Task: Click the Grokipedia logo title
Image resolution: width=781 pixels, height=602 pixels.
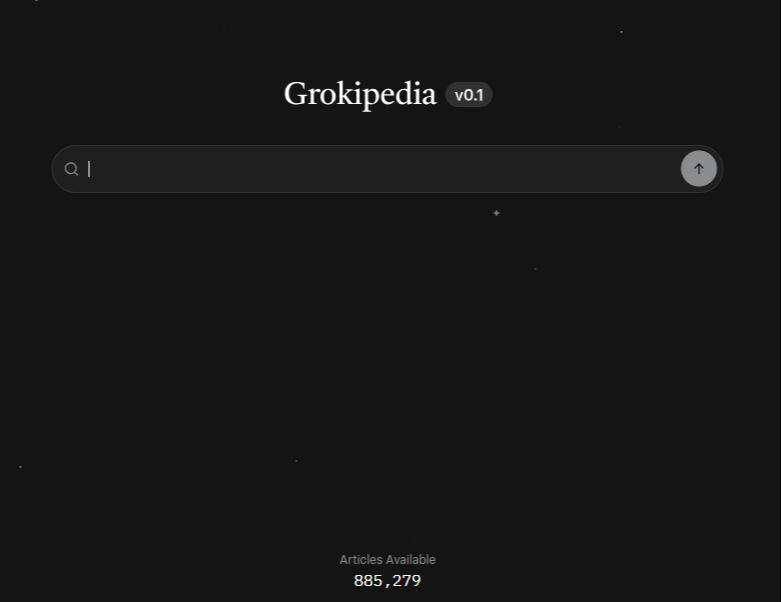Action: tap(360, 94)
